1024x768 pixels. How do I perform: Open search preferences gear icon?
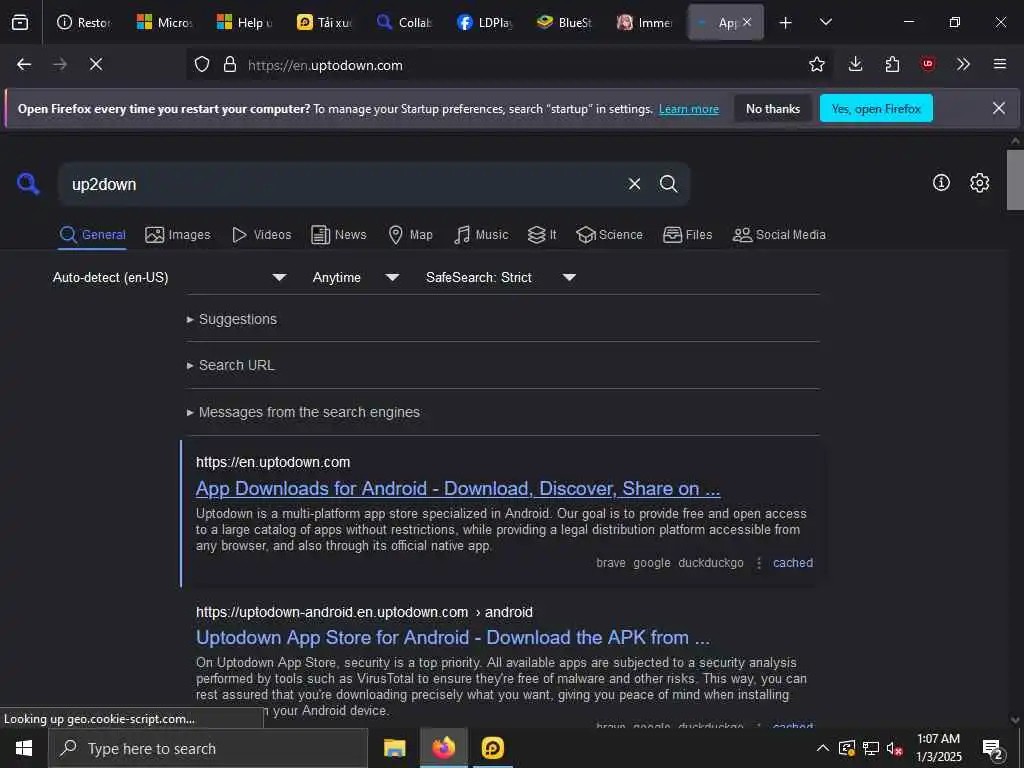[980, 183]
